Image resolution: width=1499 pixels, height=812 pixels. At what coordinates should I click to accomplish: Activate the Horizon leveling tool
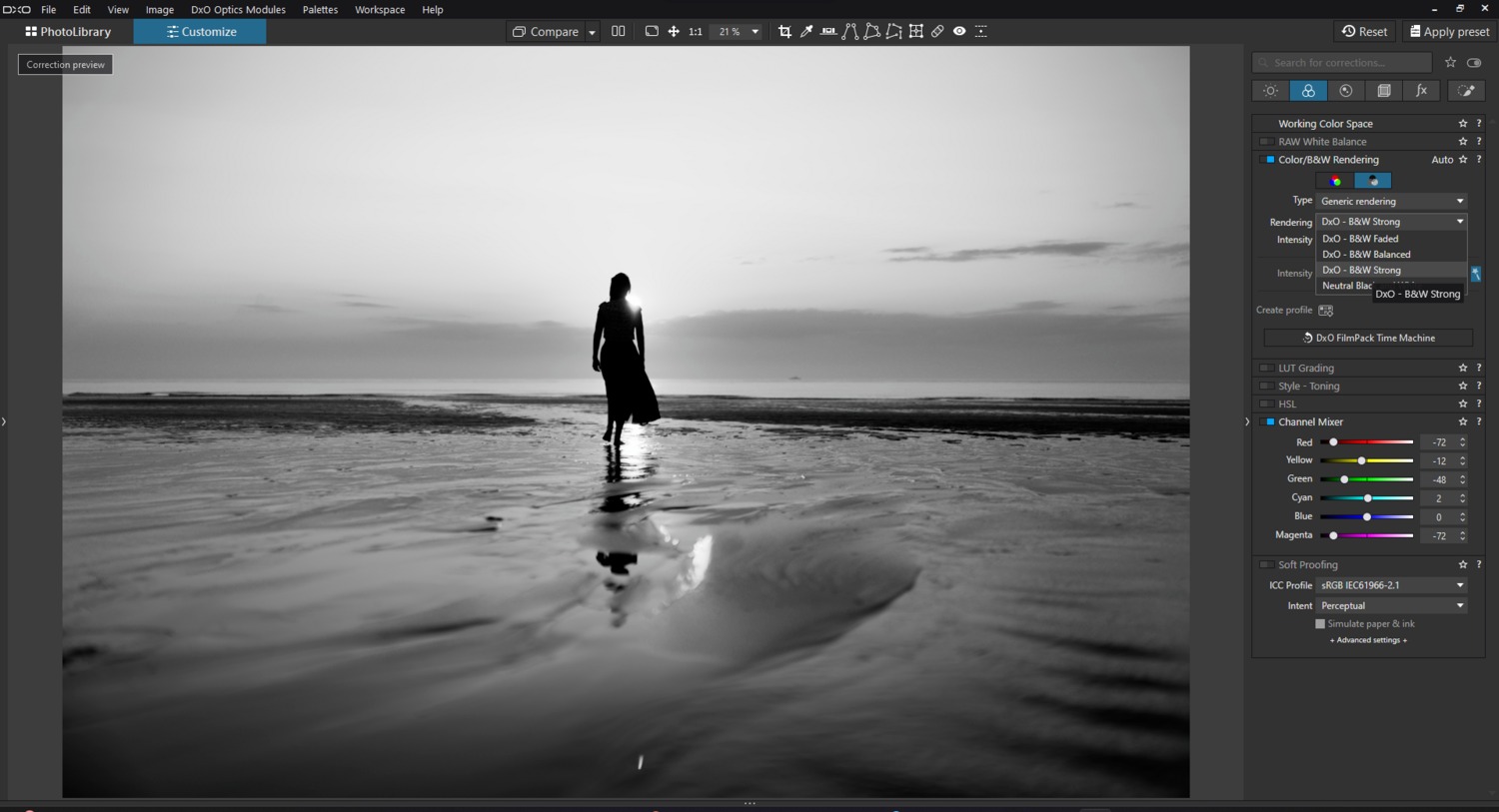pos(828,32)
